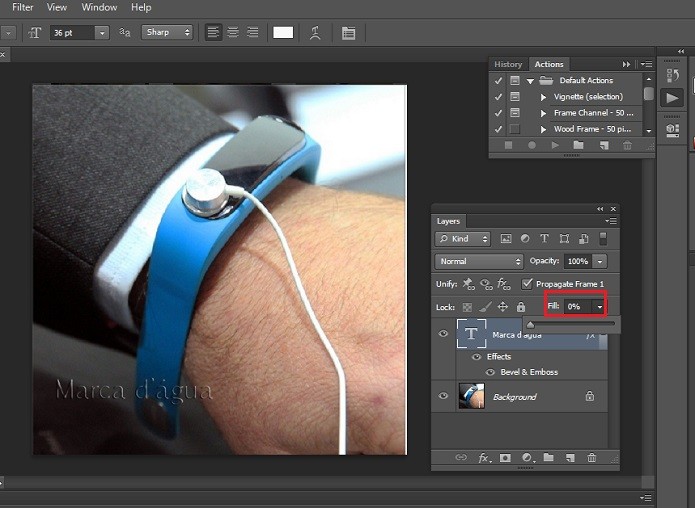Stop playing or recording action
This screenshot has height=508, width=695.
click(508, 145)
